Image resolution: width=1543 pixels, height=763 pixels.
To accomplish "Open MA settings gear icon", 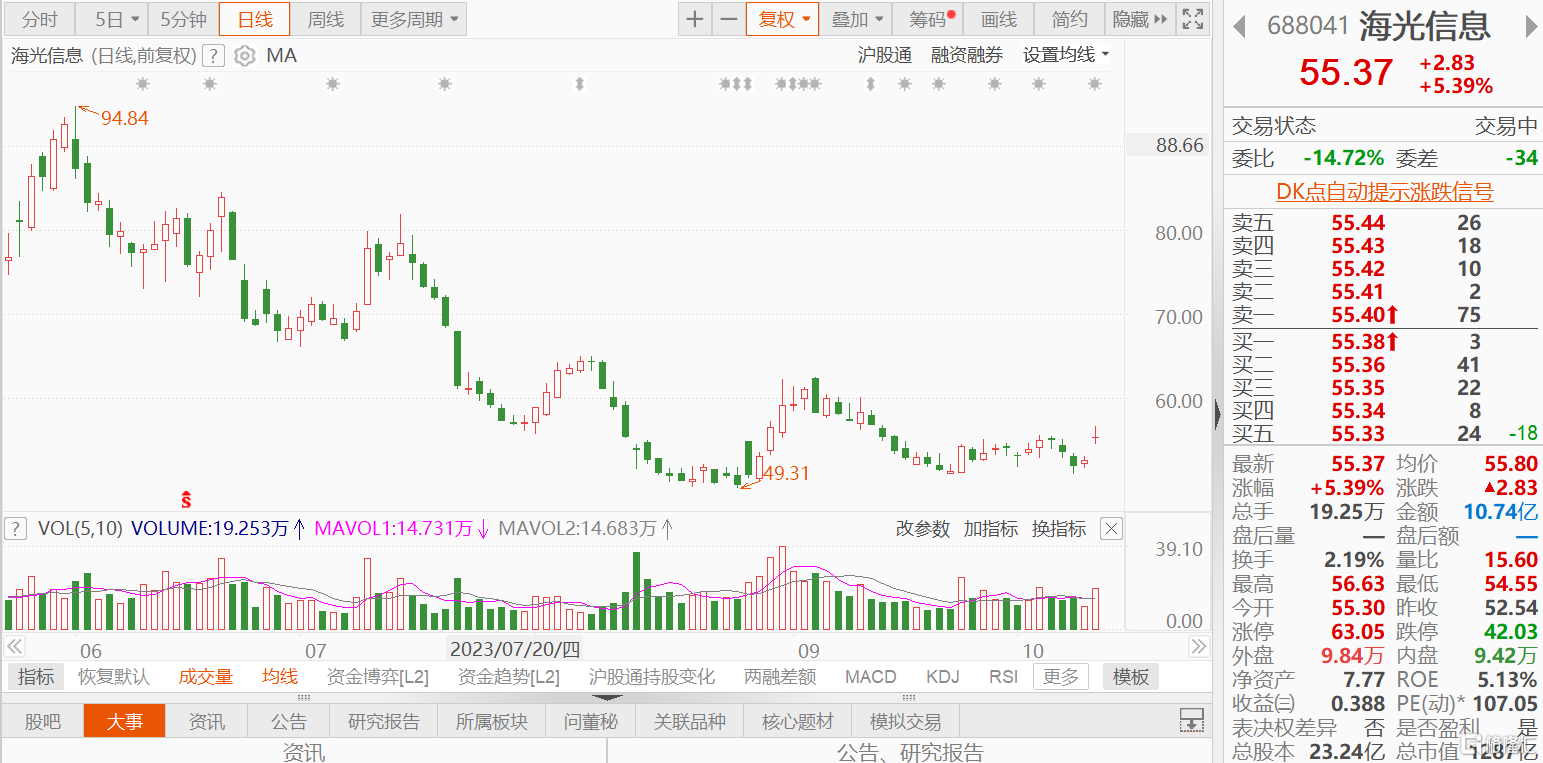I will [x=245, y=56].
